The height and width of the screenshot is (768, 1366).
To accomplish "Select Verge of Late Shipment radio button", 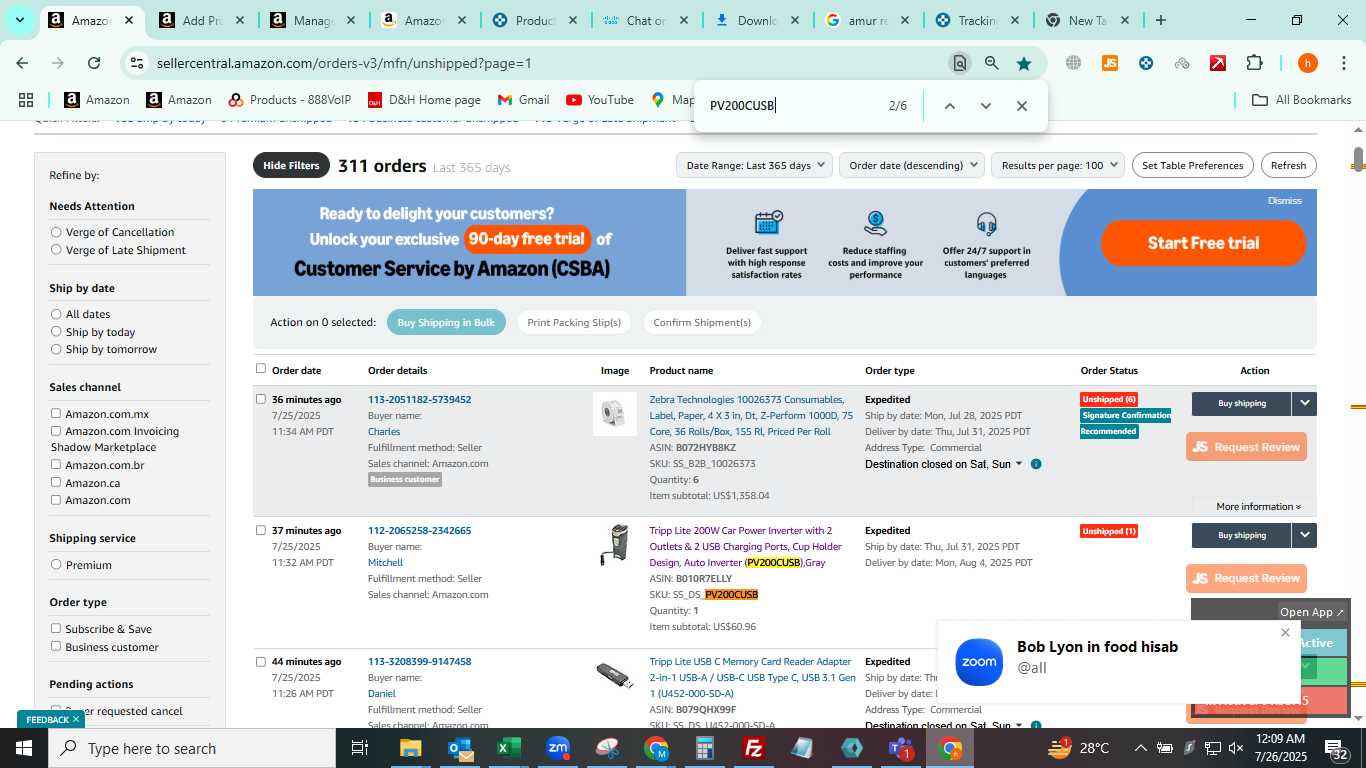I will (56, 250).
